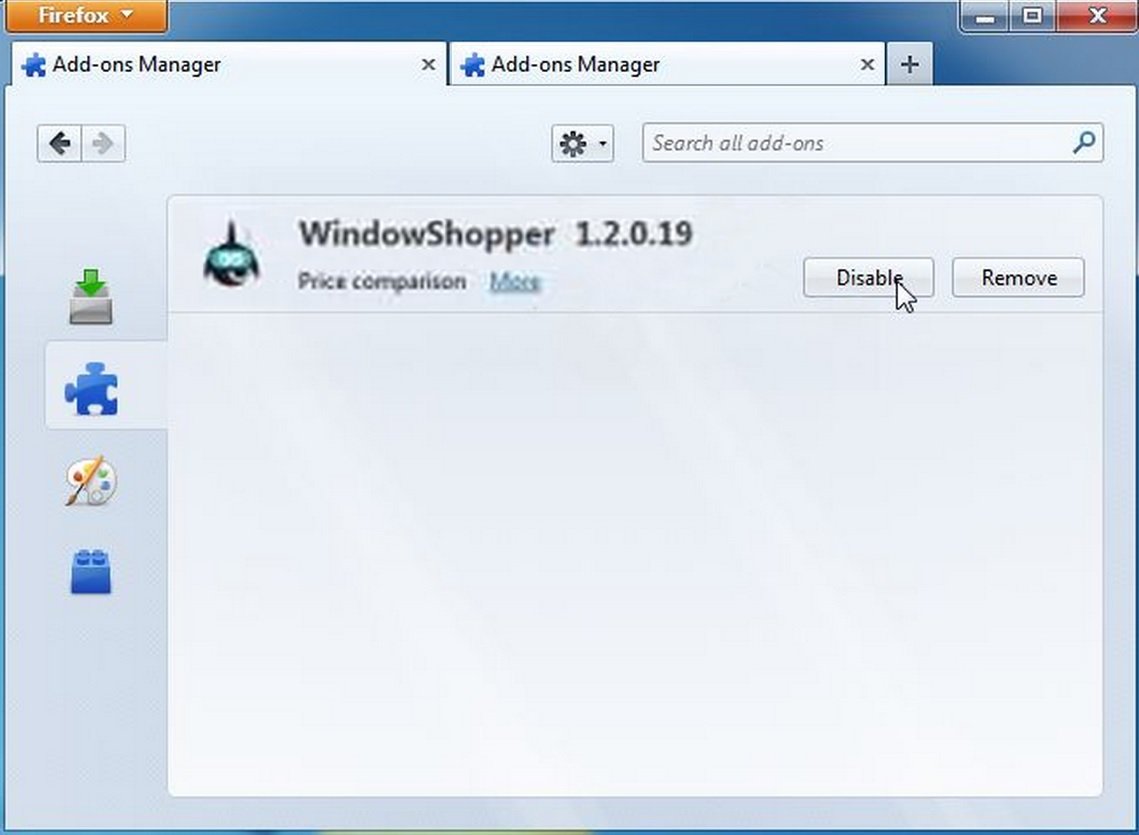Screen dimensions: 1139x835
Task: Select the Extensions puzzle piece category
Action: 92,389
